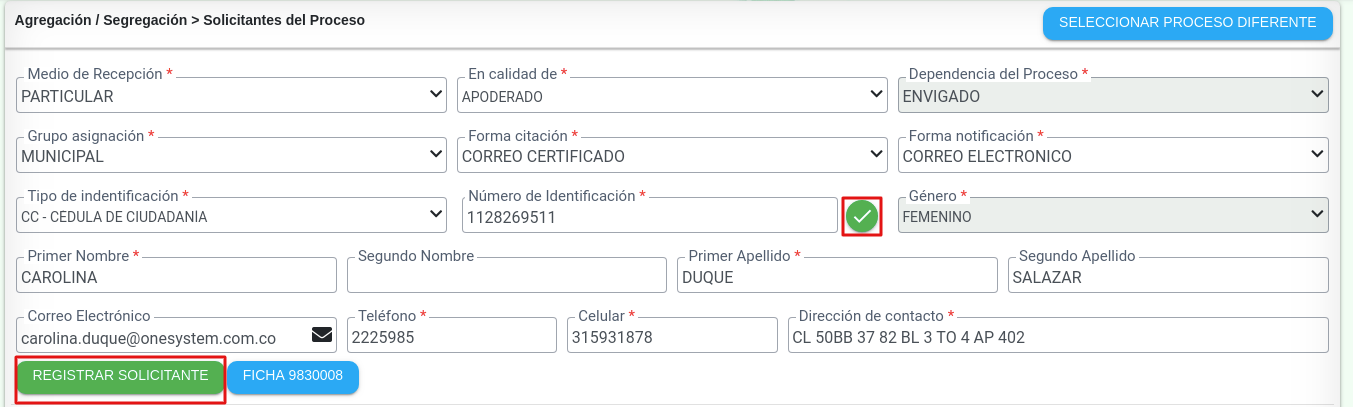The width and height of the screenshot is (1353, 407).
Task: Focus the Primer Nombre field
Action: point(177,277)
